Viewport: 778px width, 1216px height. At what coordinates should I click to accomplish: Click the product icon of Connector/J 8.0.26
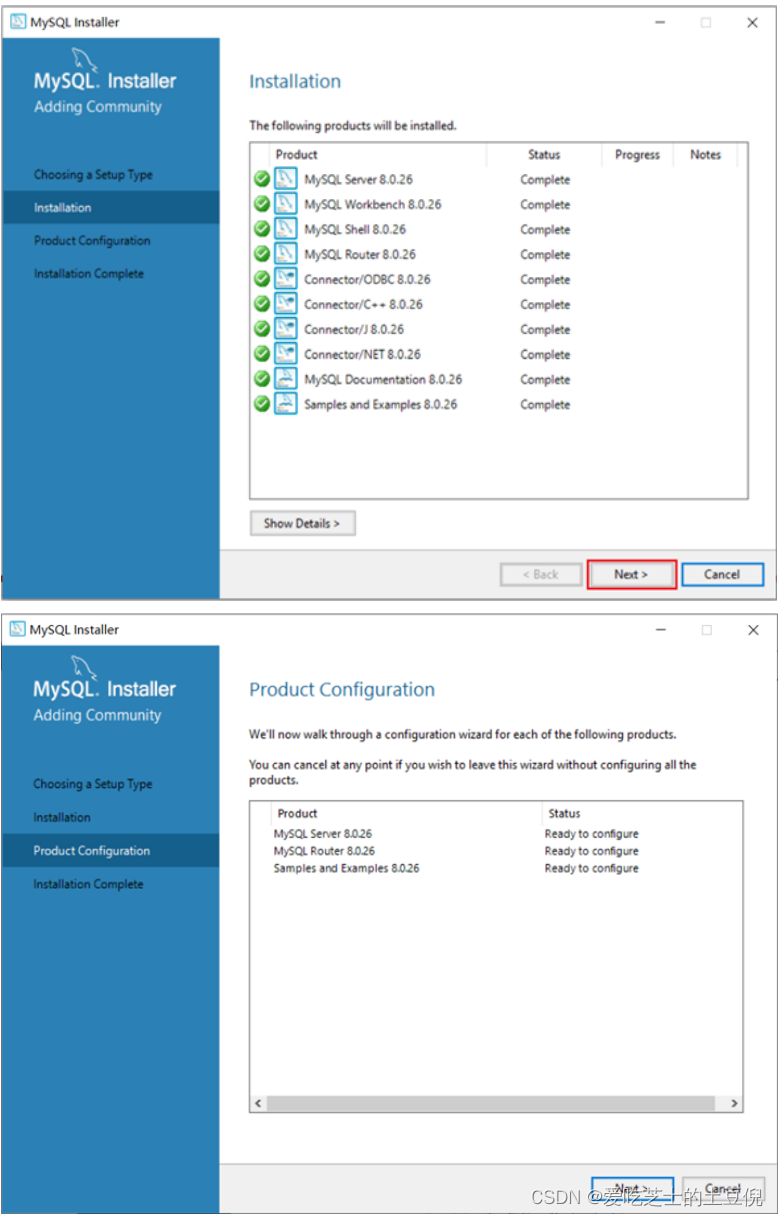tap(286, 329)
